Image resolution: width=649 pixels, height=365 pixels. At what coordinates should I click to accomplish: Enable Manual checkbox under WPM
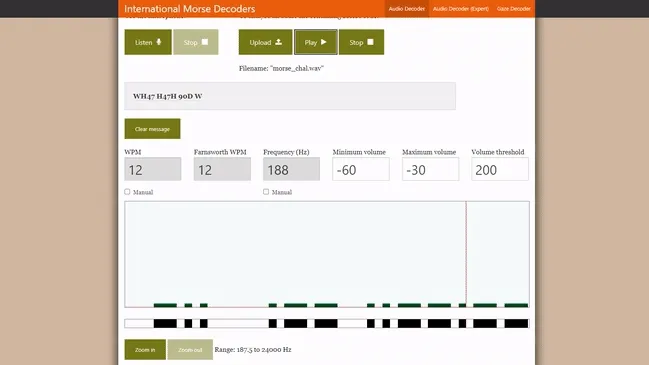(127, 192)
